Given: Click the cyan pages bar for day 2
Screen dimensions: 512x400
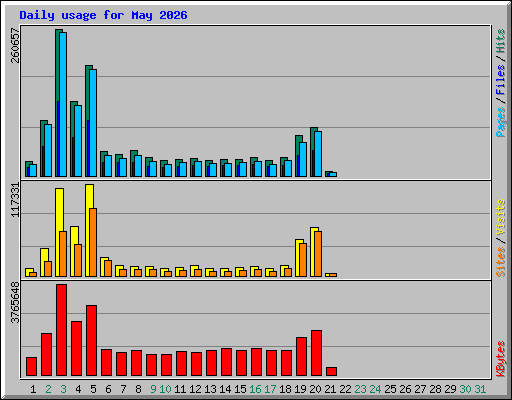Looking at the screenshot, I should (48, 151).
